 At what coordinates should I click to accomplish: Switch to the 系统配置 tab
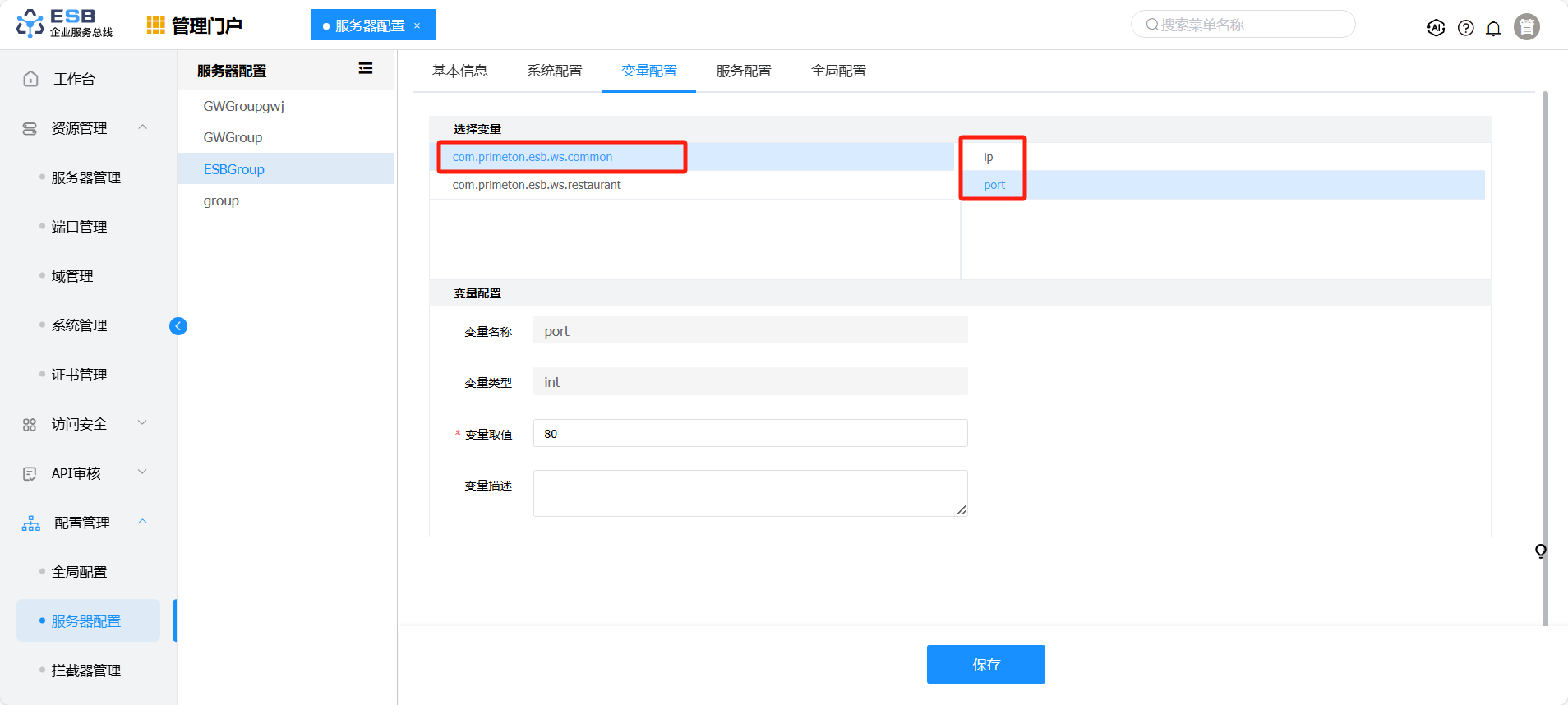(555, 71)
